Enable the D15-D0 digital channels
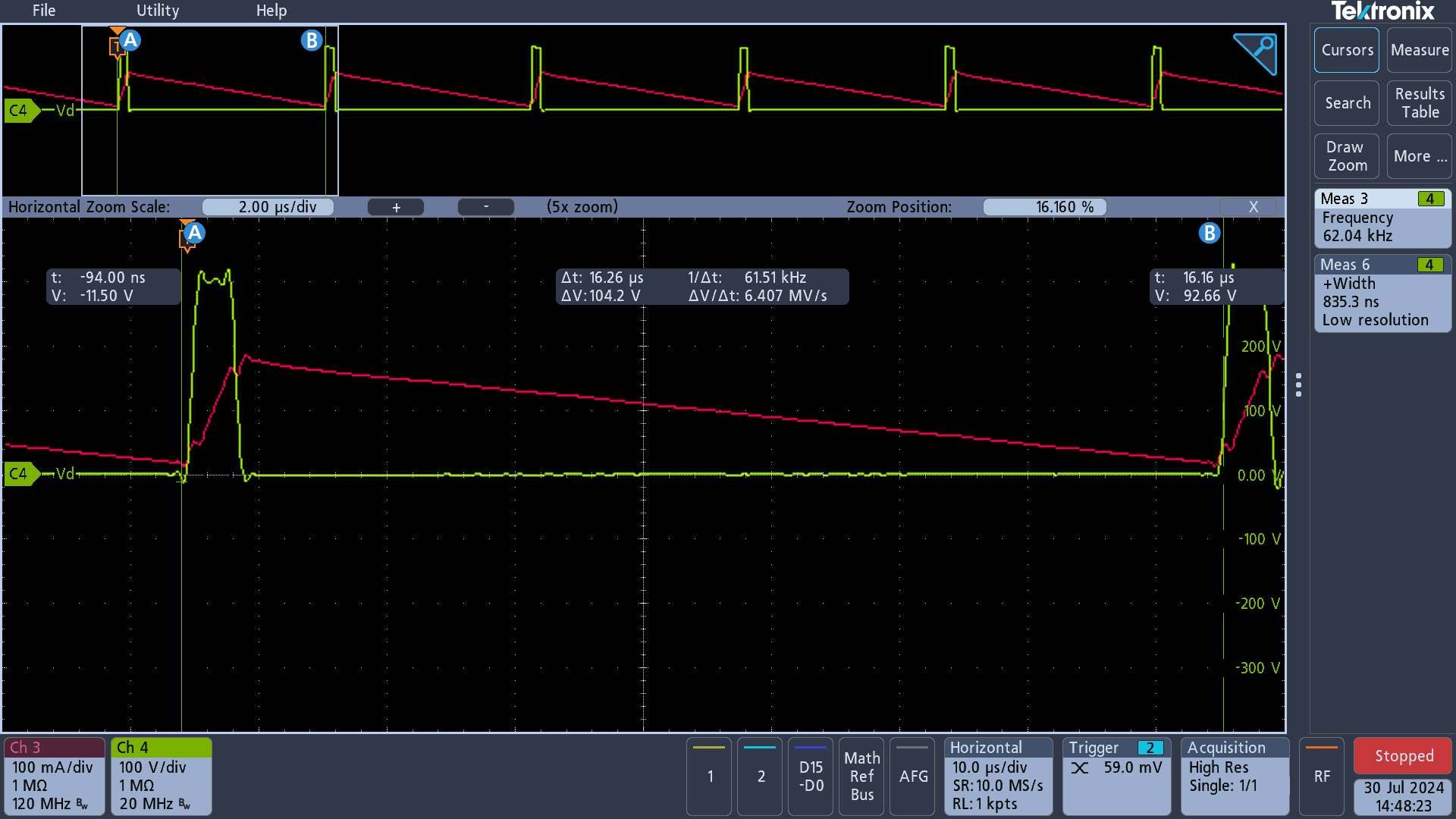The height and width of the screenshot is (819, 1456). point(811,776)
